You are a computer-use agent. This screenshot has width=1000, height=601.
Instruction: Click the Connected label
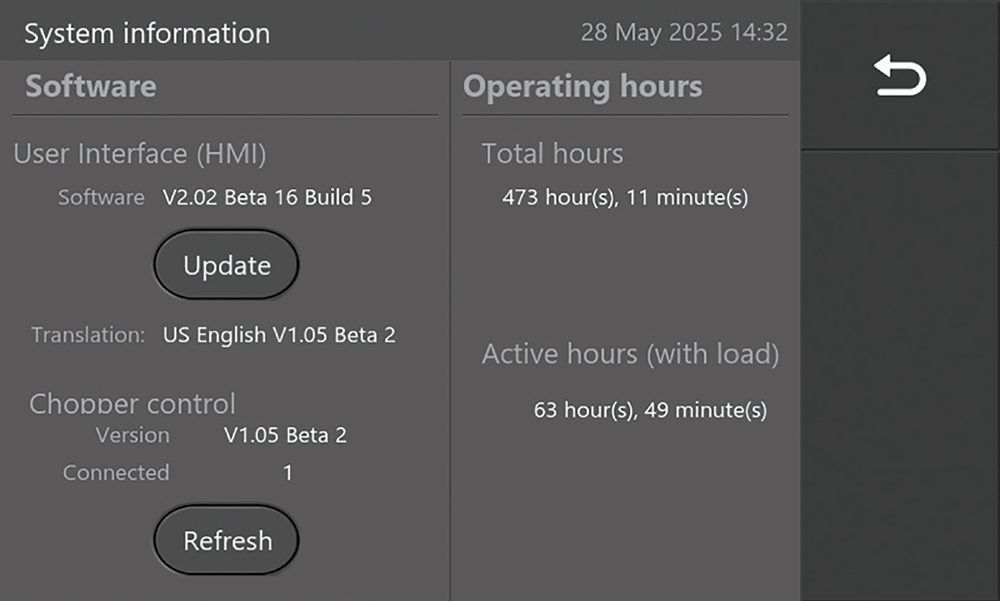(116, 472)
